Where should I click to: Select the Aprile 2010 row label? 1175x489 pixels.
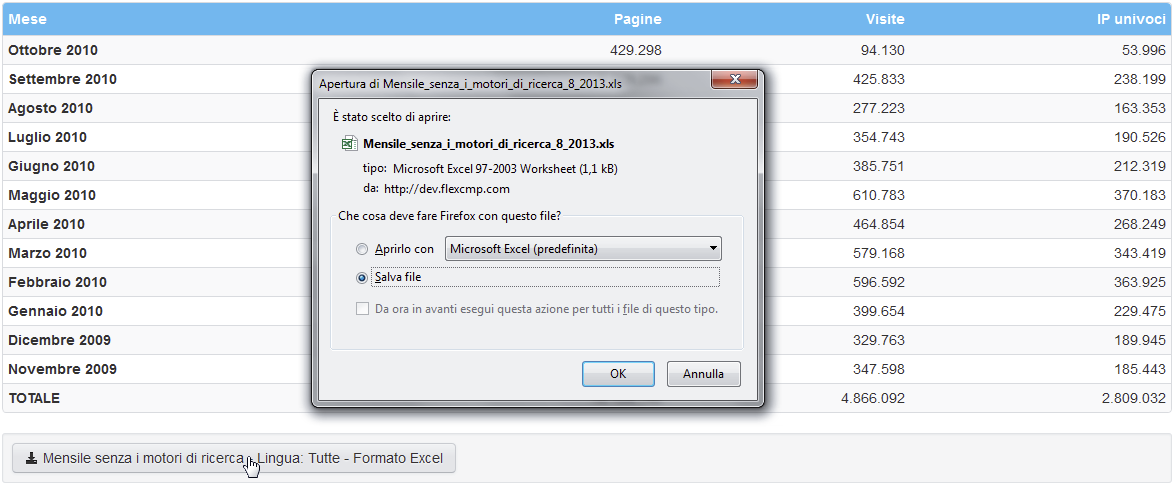point(46,224)
